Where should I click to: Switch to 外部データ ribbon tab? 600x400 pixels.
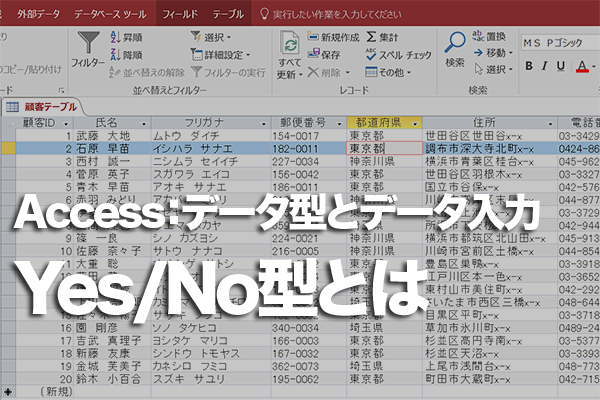coord(38,14)
